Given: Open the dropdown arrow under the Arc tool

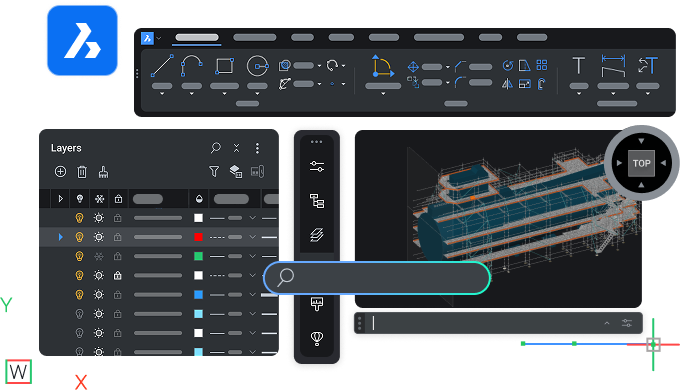Looking at the screenshot, I should pos(191,94).
